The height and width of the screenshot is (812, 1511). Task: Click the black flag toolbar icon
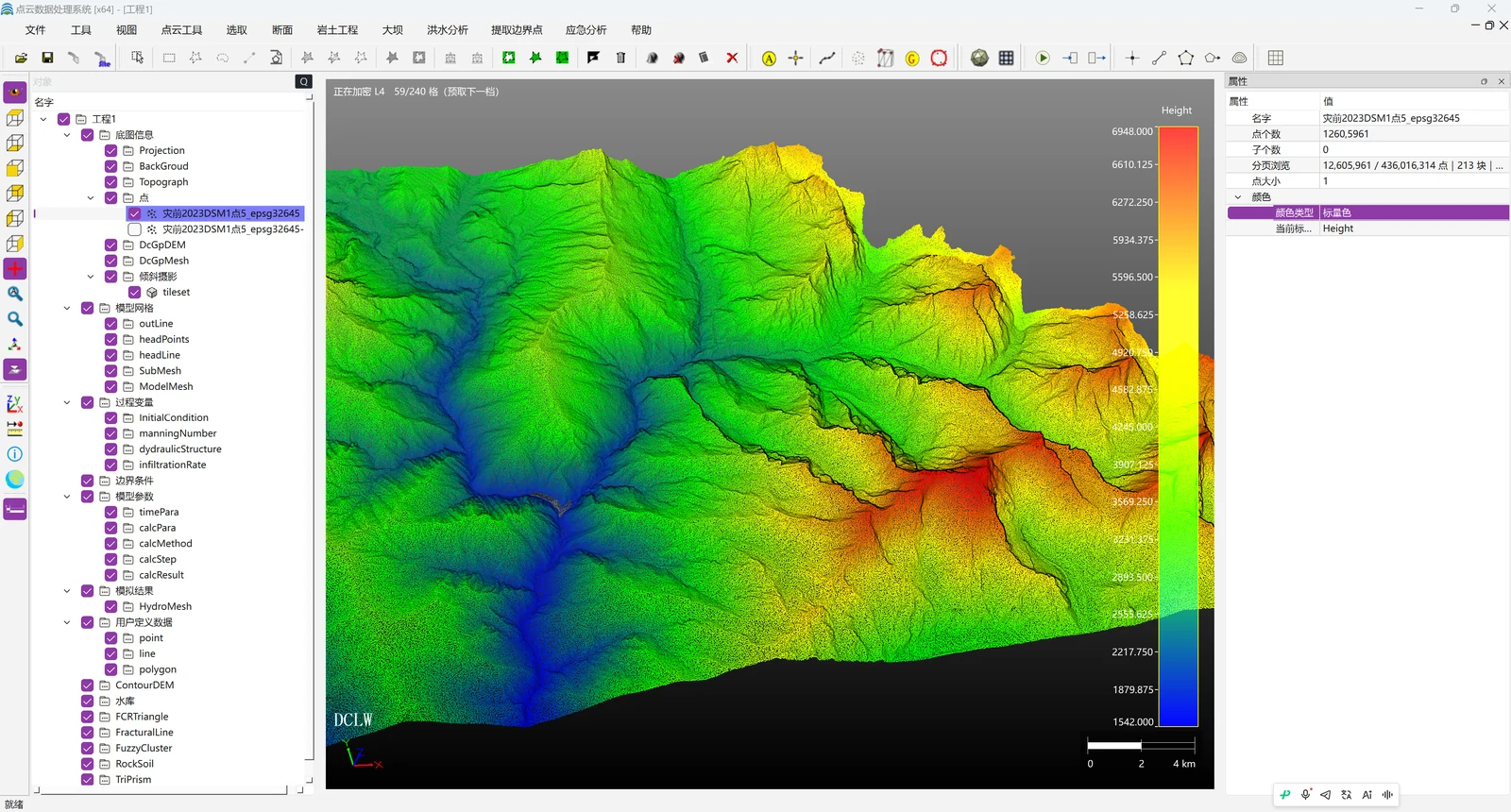point(593,58)
